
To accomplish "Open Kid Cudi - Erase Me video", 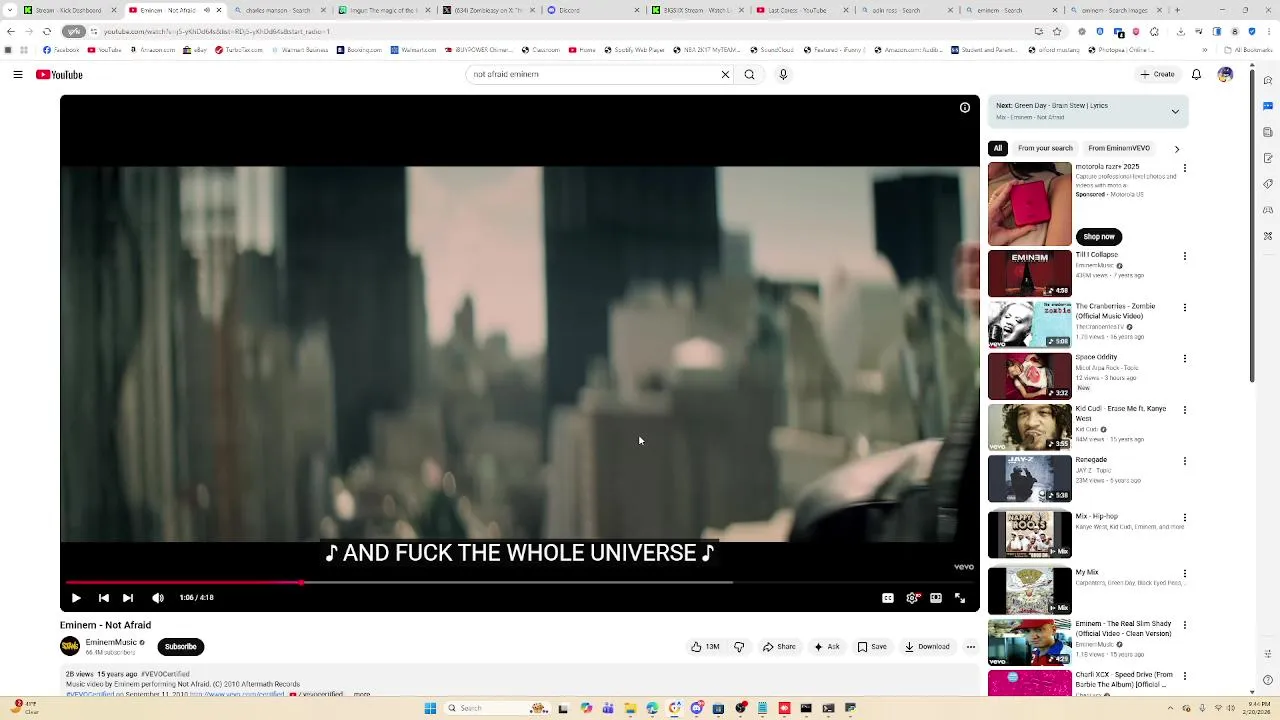I will (1029, 427).
